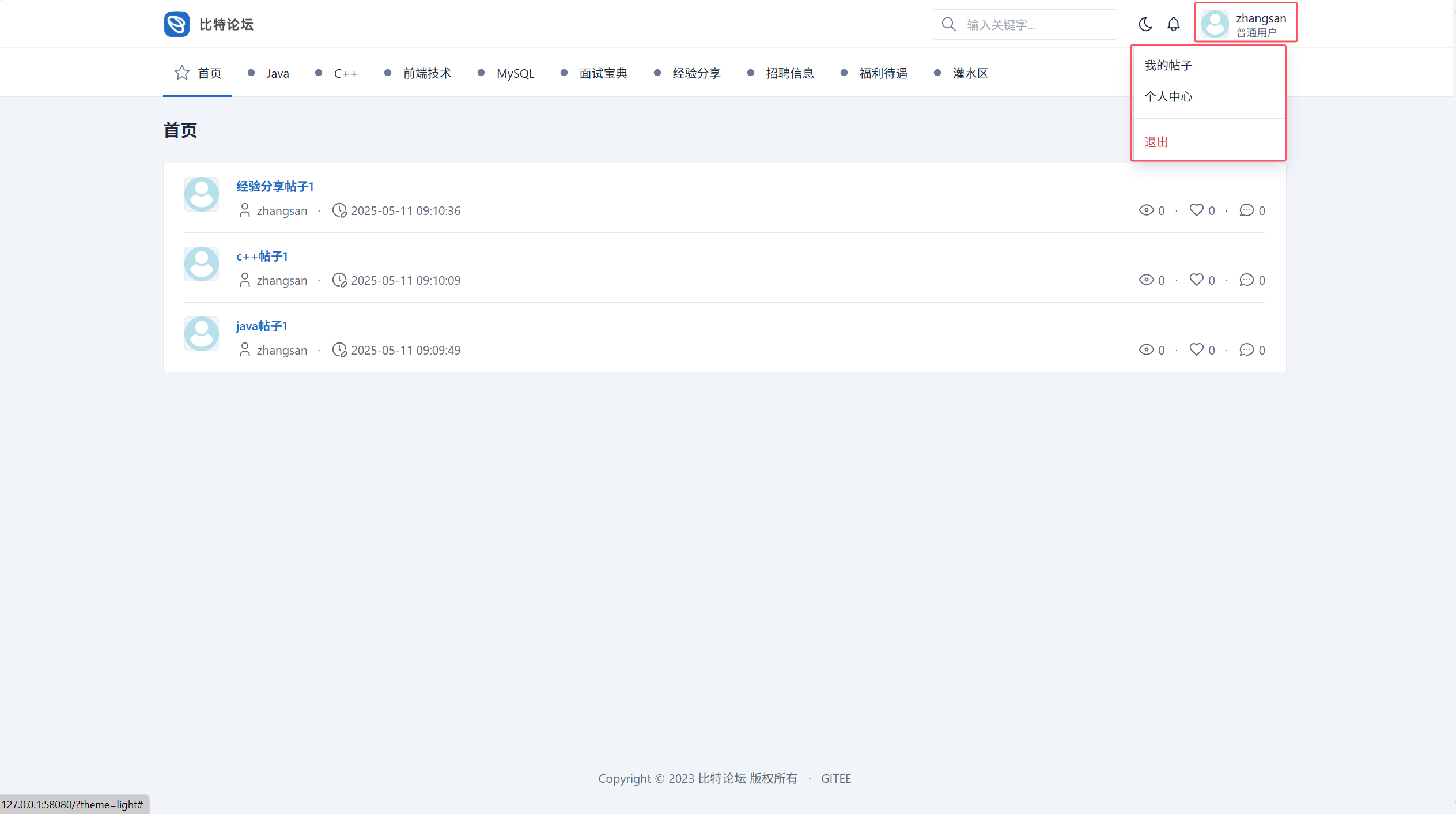Click author avatar of c++帖子1
The image size is (1456, 814).
pos(202,264)
